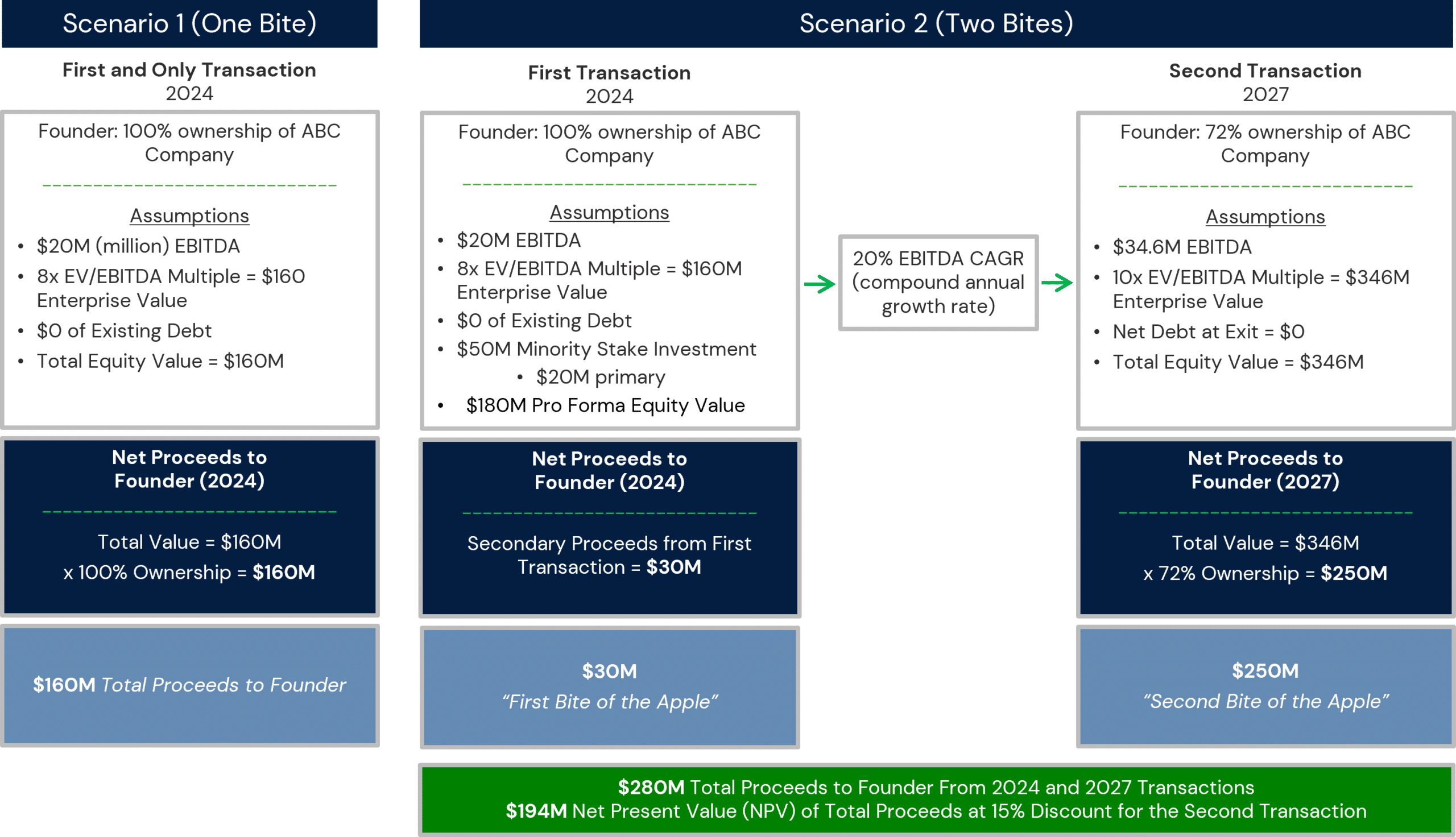This screenshot has width=1456, height=837.
Task: Click the Second Transaction 2027 heading
Action: (x=1265, y=82)
